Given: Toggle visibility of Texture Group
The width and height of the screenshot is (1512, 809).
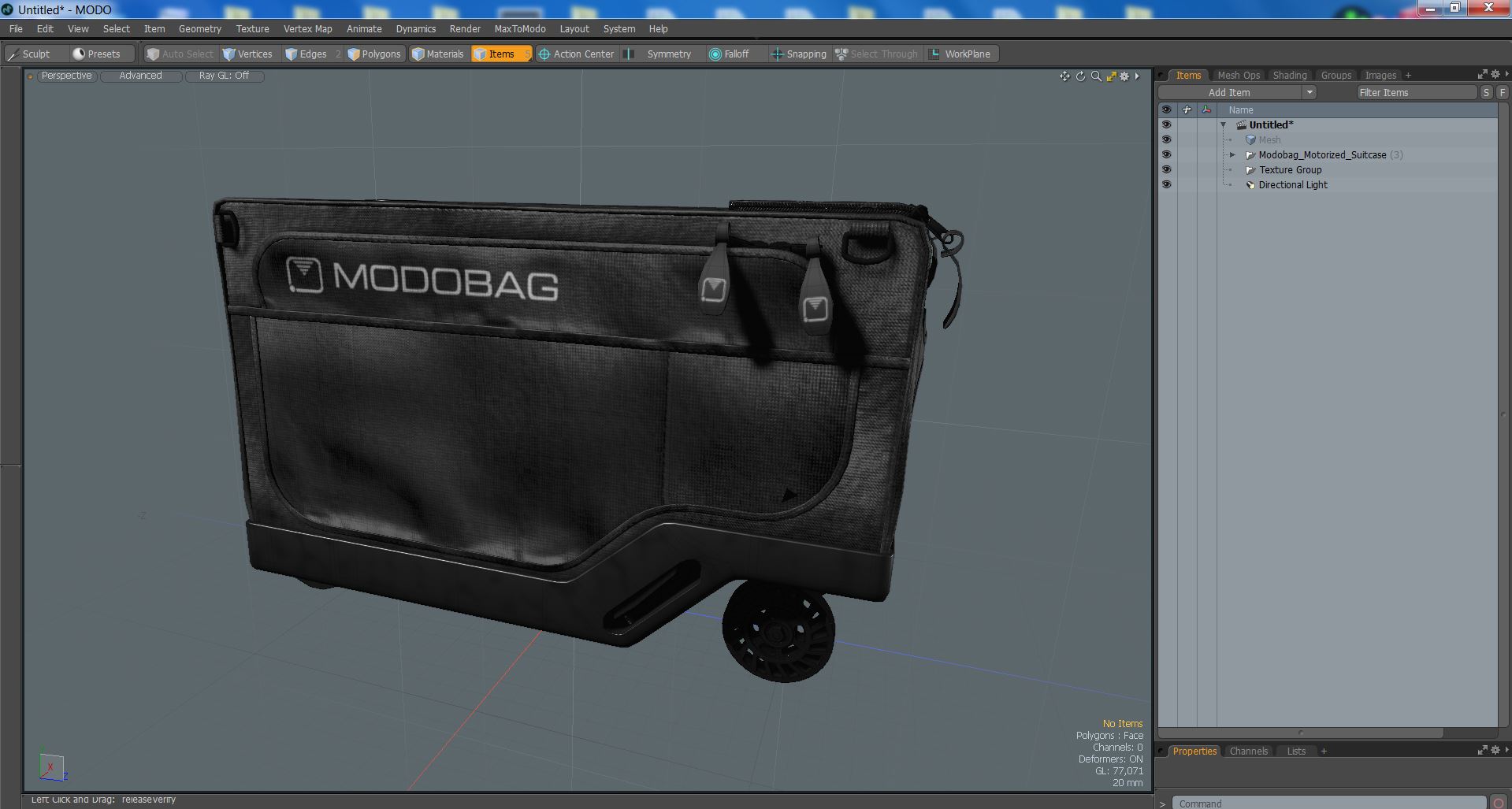Looking at the screenshot, I should tap(1166, 169).
